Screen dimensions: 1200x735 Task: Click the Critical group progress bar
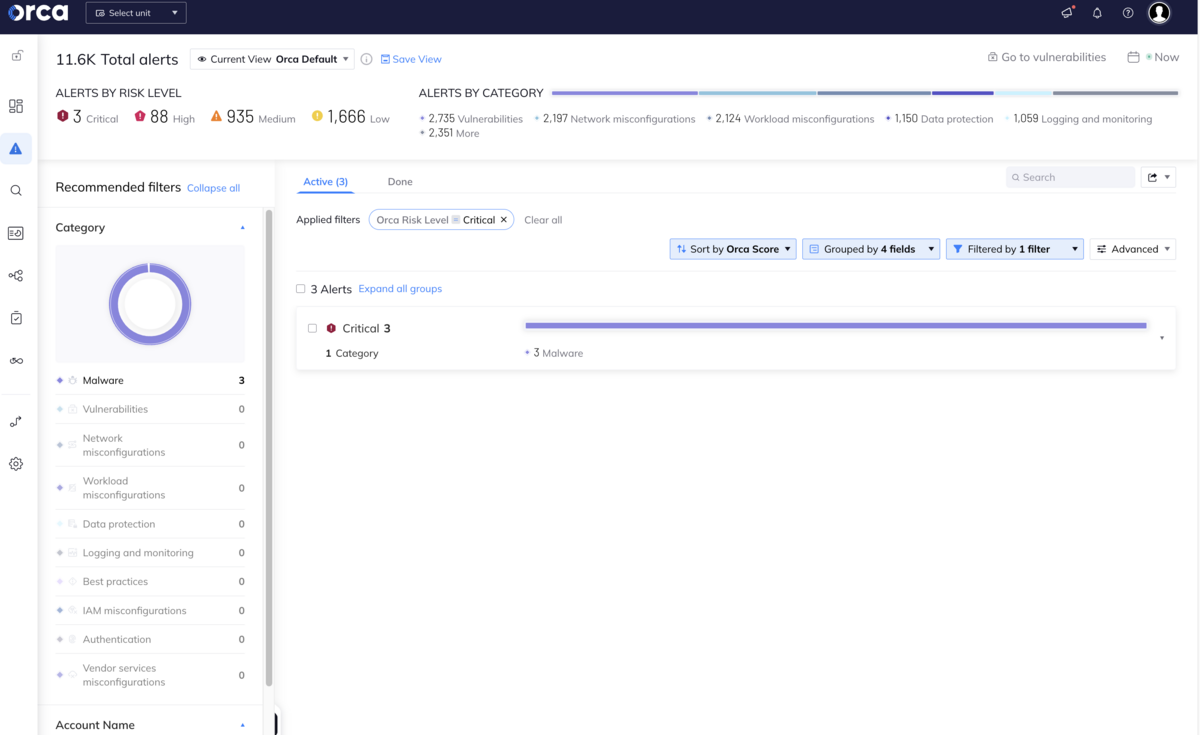click(835, 325)
